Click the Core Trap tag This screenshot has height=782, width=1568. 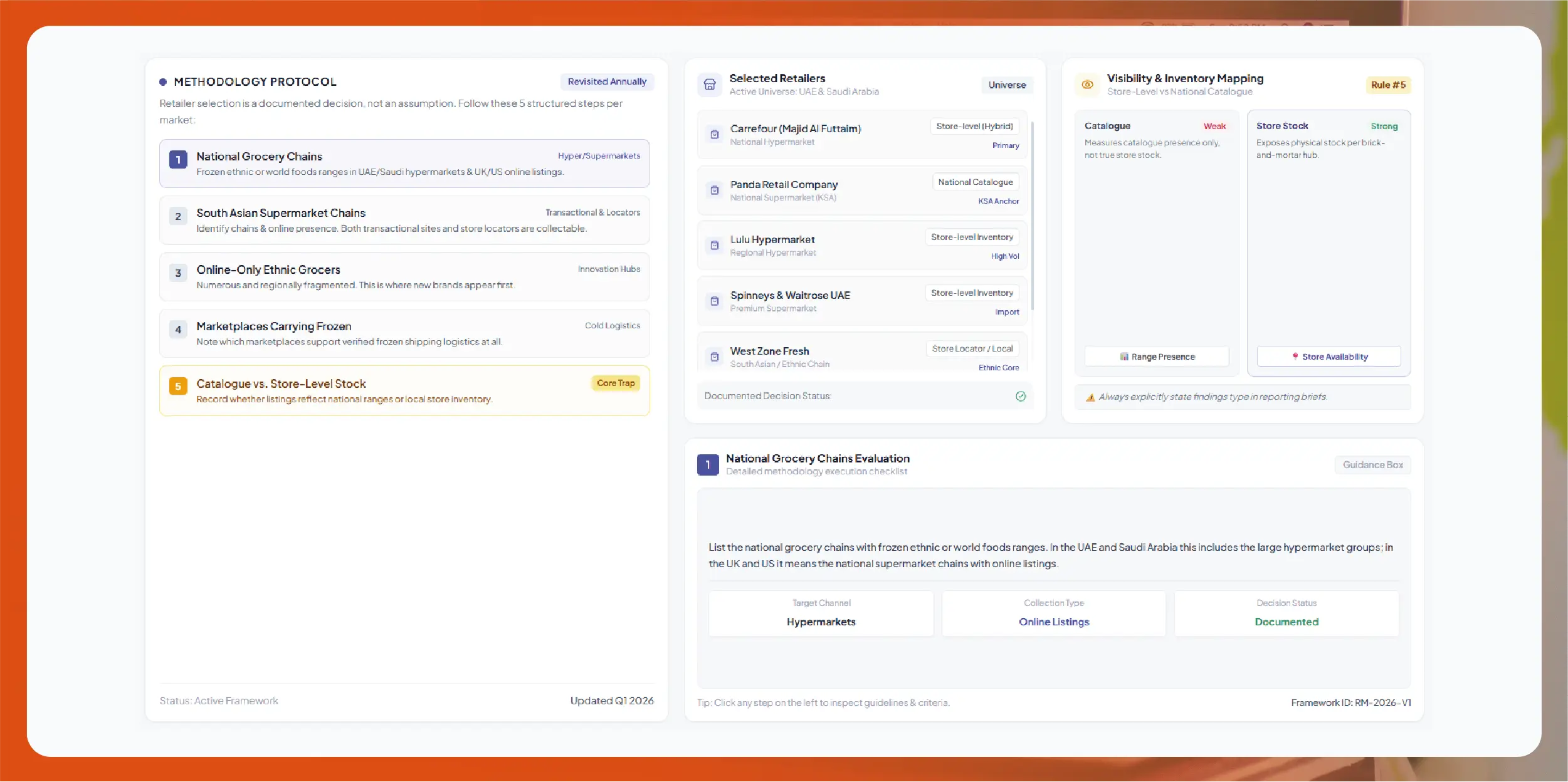pyautogui.click(x=616, y=383)
